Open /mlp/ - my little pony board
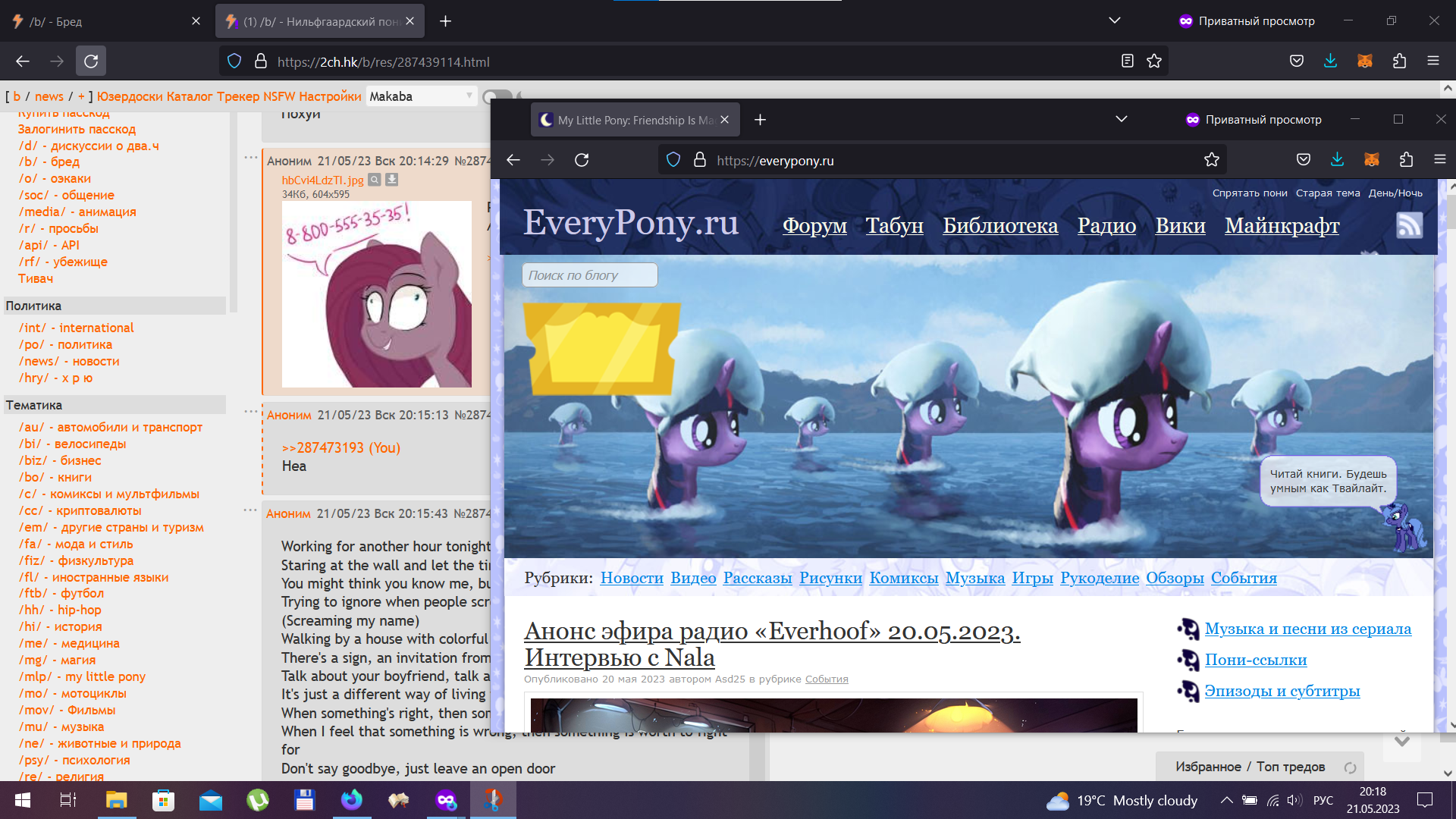 (x=82, y=676)
